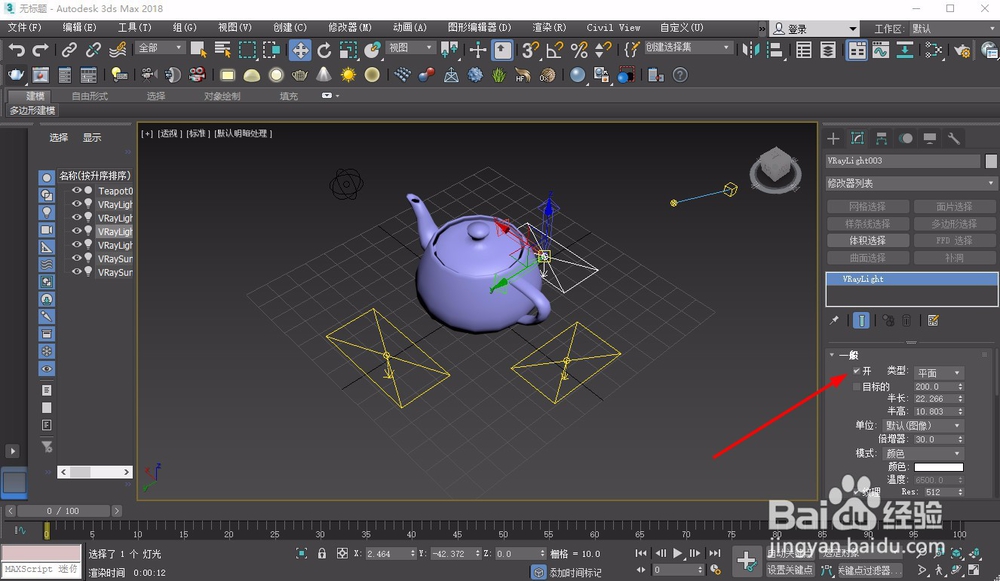Toggle the selection lock icon in status bar
This screenshot has width=1000, height=581.
click(322, 554)
